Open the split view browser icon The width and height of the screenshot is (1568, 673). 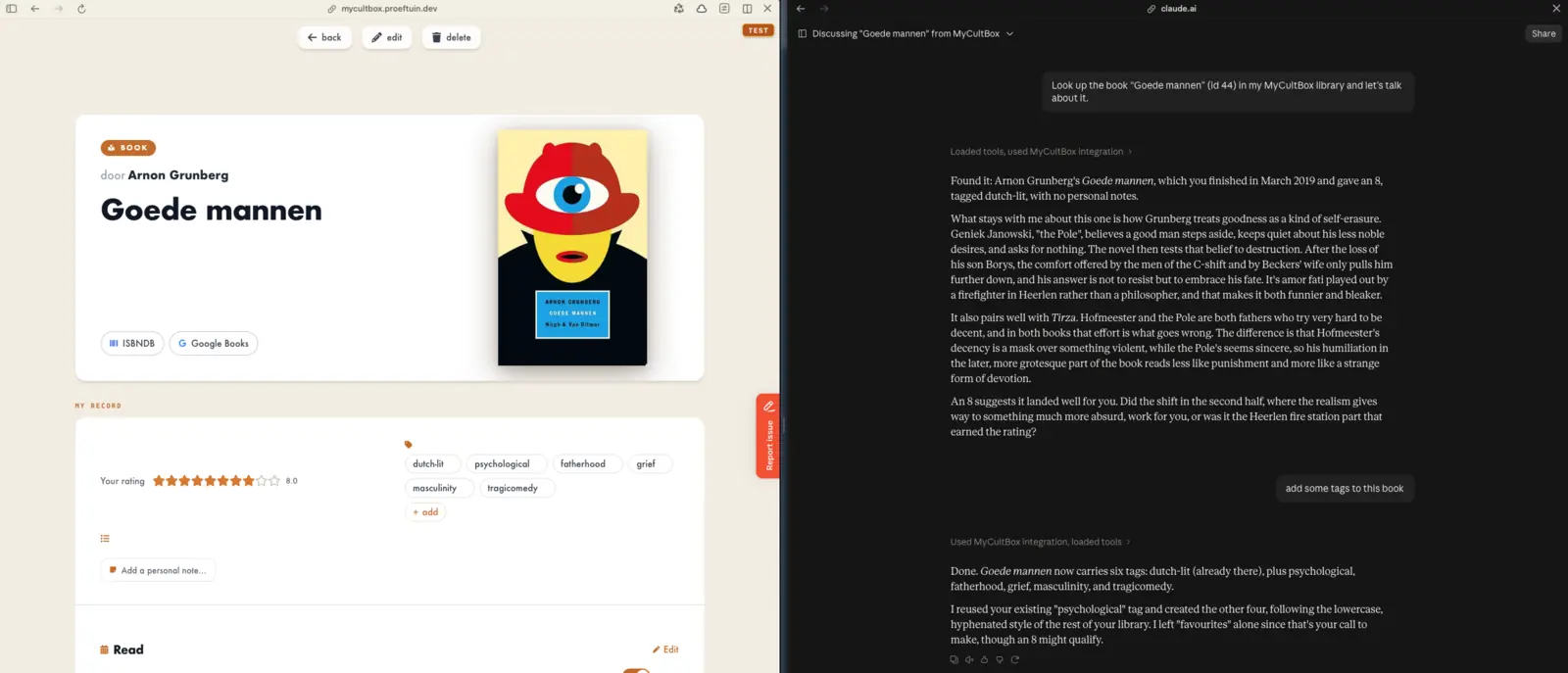(x=747, y=9)
